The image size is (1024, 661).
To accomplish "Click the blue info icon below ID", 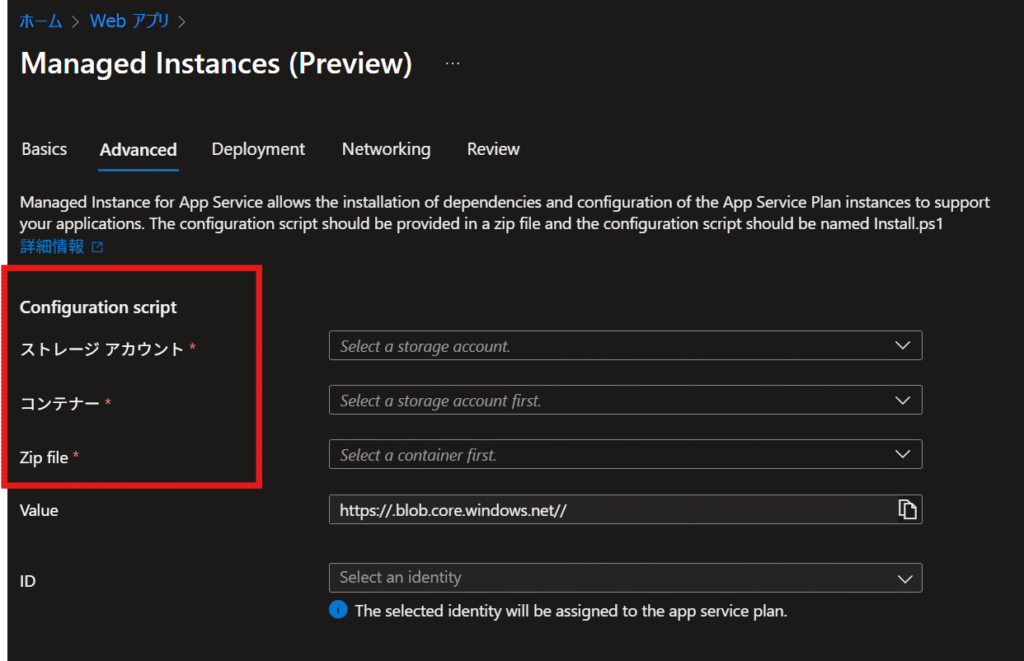I will click(339, 610).
